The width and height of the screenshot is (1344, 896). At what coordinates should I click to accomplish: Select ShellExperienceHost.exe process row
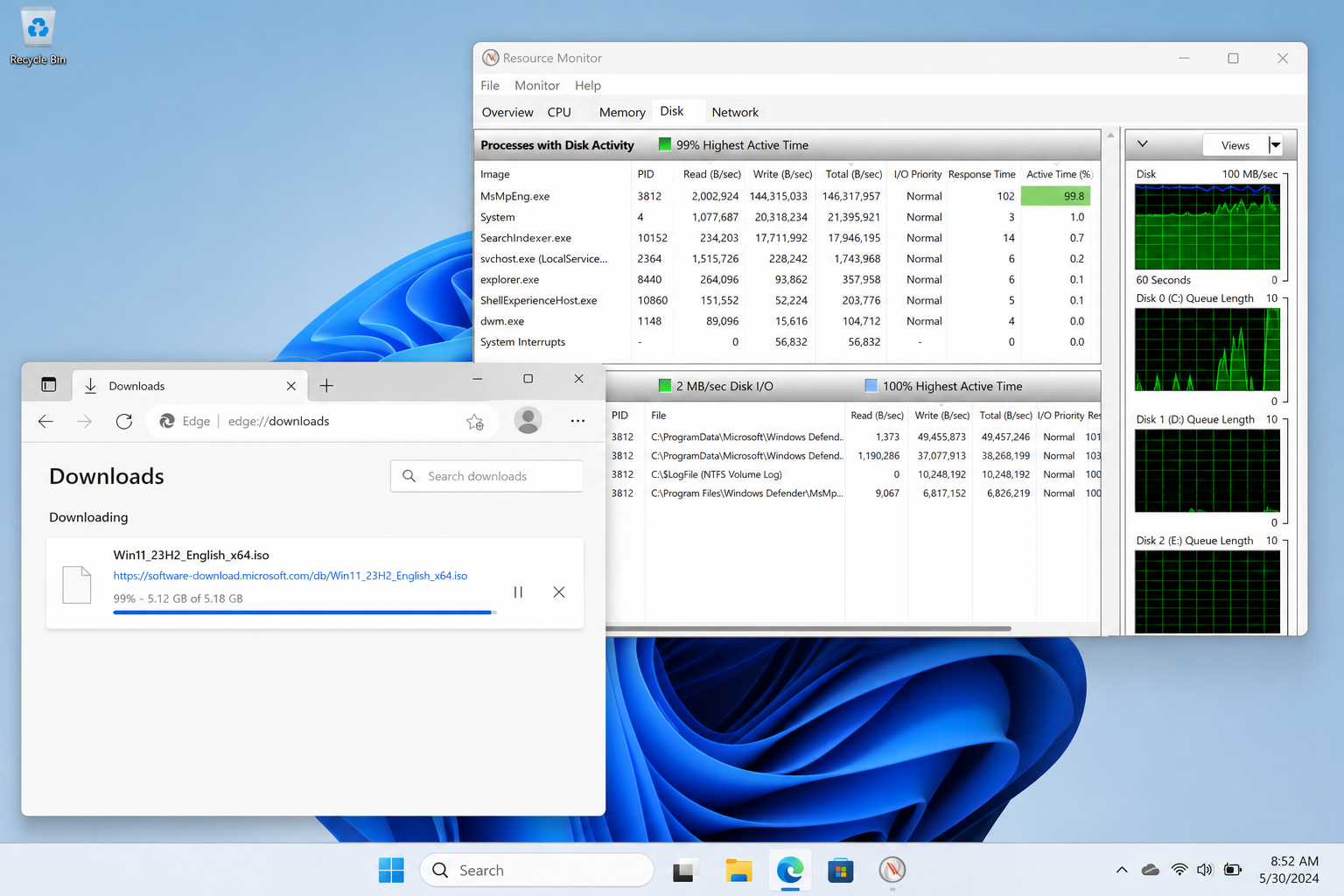[x=786, y=300]
